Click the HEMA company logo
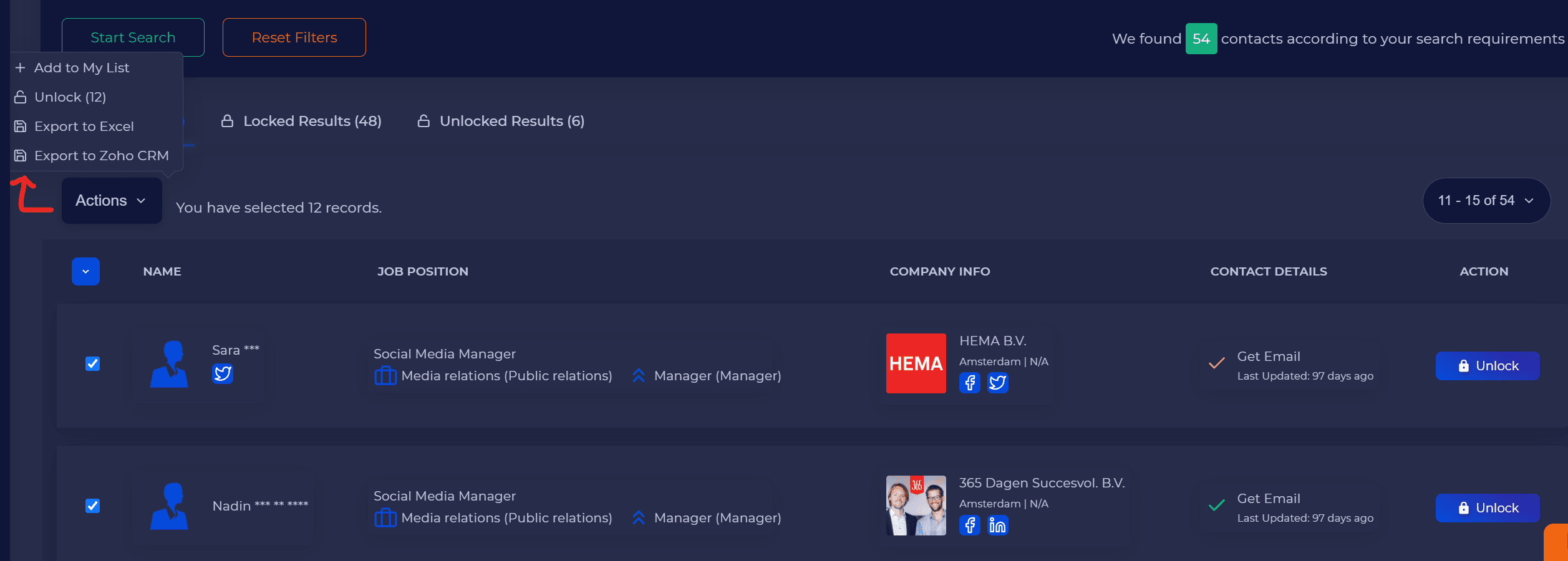Screen dimensions: 1568x561 (x=916, y=363)
